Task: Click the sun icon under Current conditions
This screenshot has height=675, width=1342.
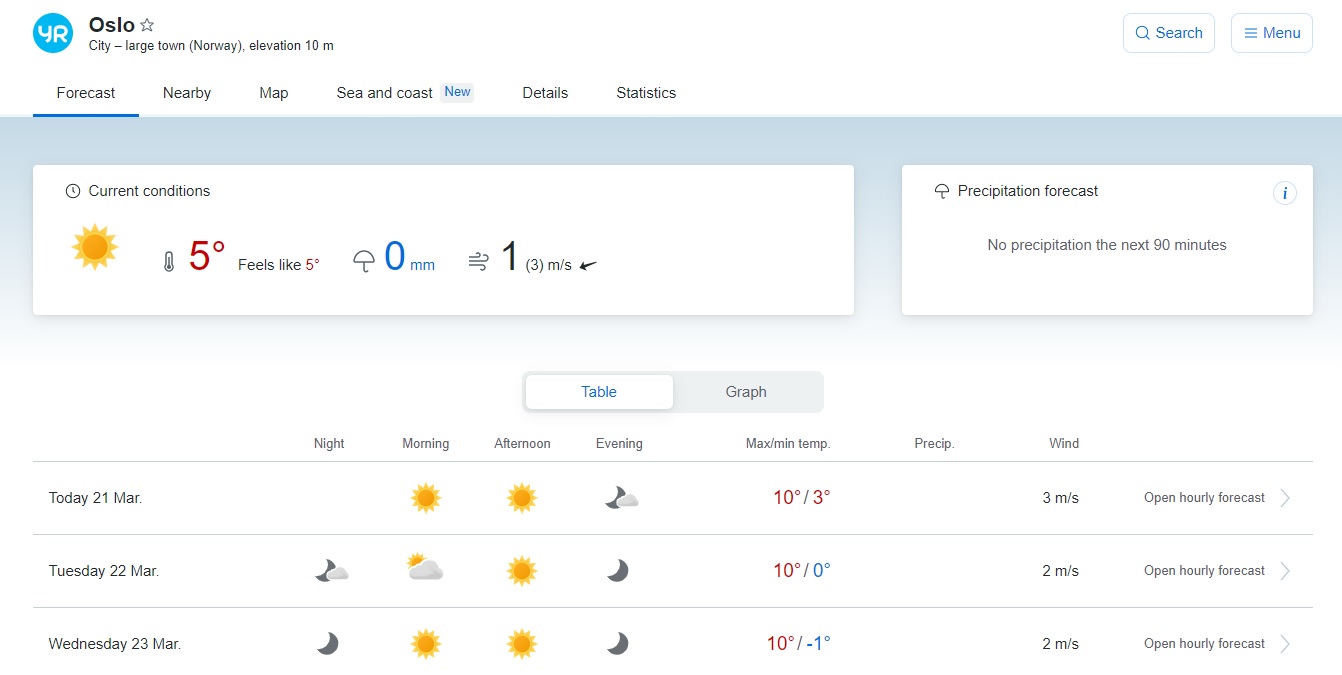Action: (x=95, y=246)
